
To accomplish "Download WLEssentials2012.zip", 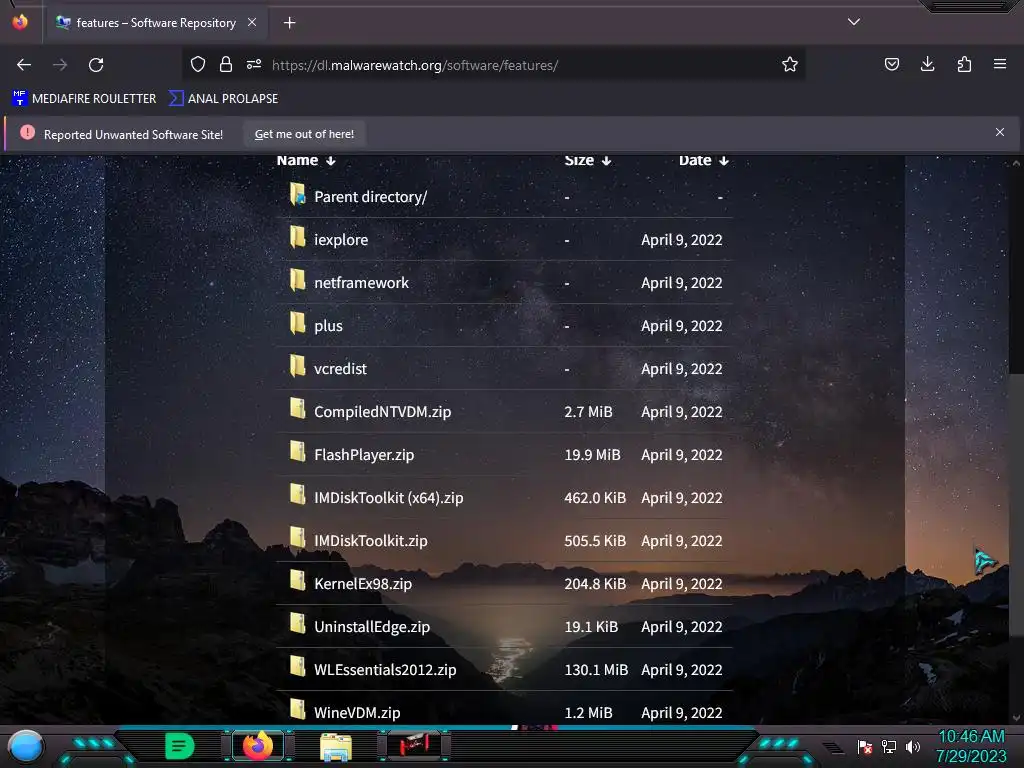I will [x=385, y=670].
